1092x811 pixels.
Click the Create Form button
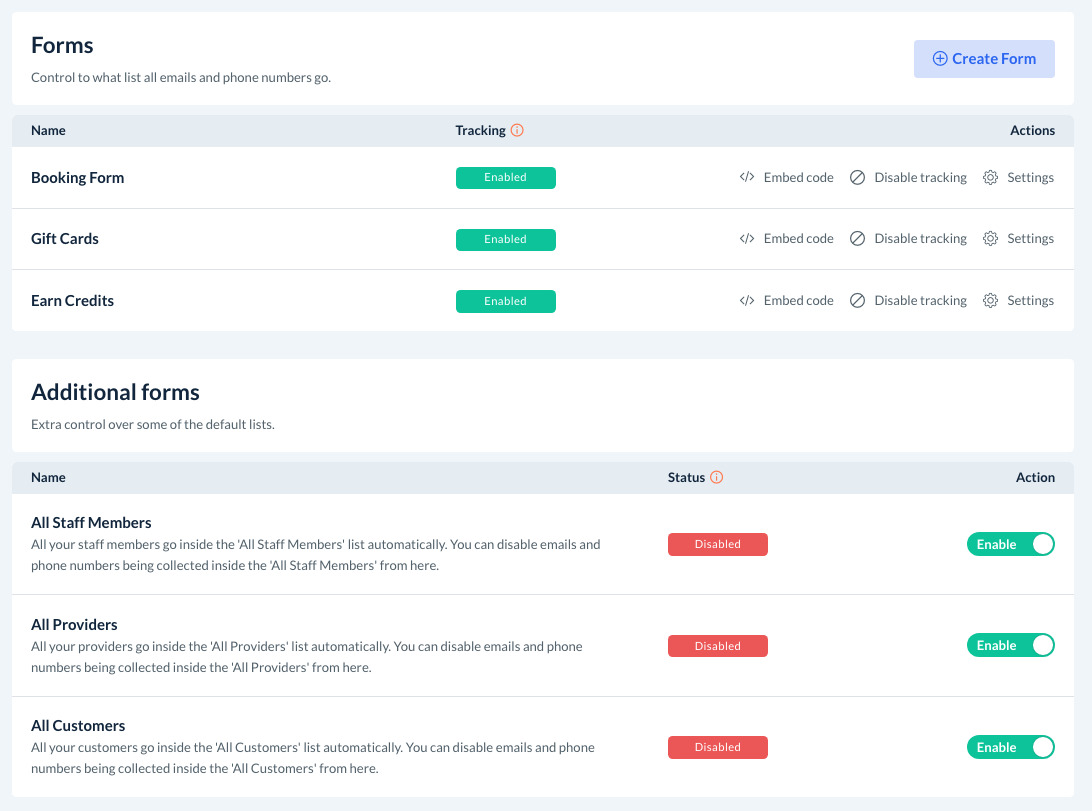pyautogui.click(x=984, y=59)
